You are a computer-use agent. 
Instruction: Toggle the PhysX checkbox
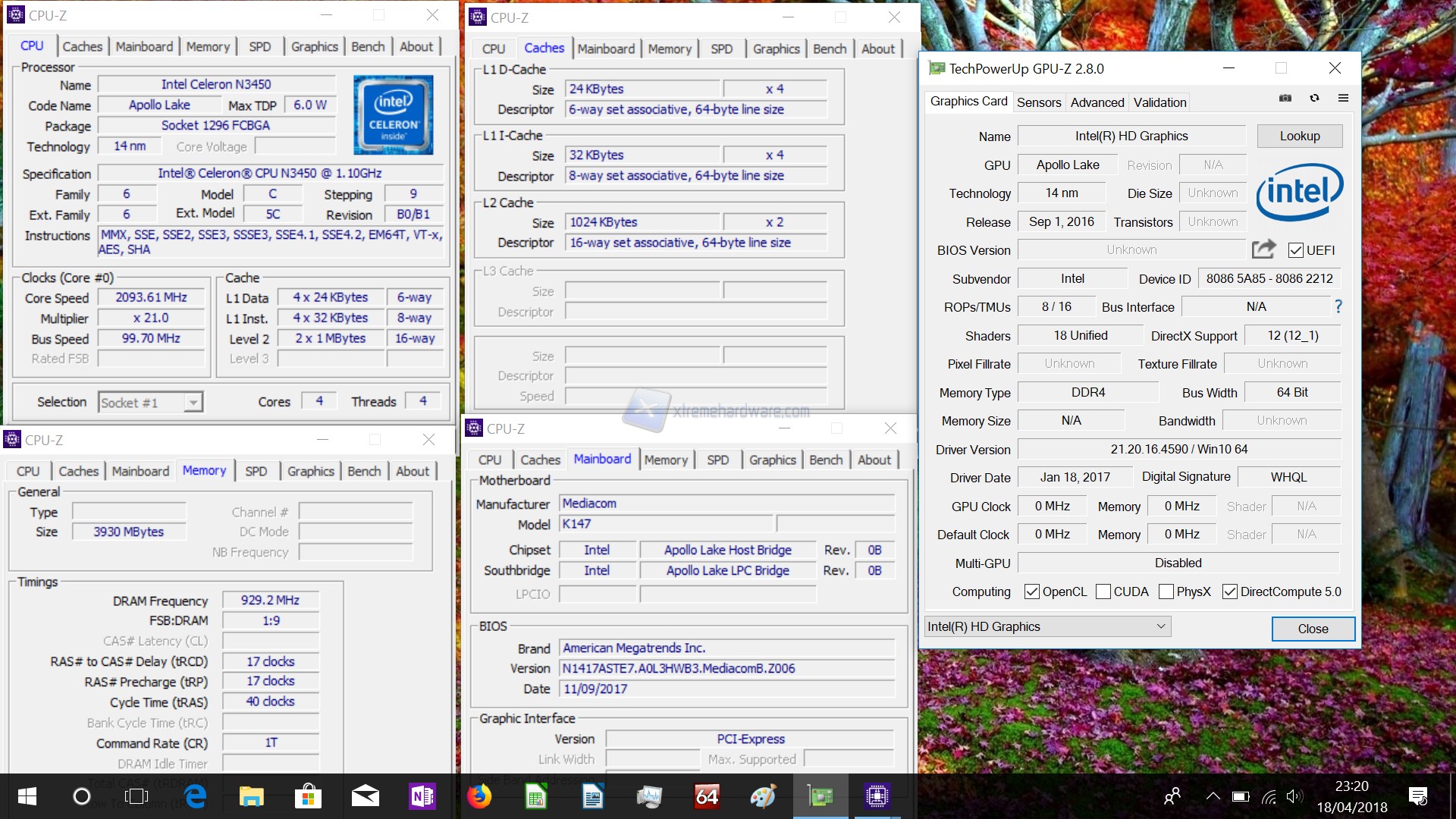click(1166, 591)
